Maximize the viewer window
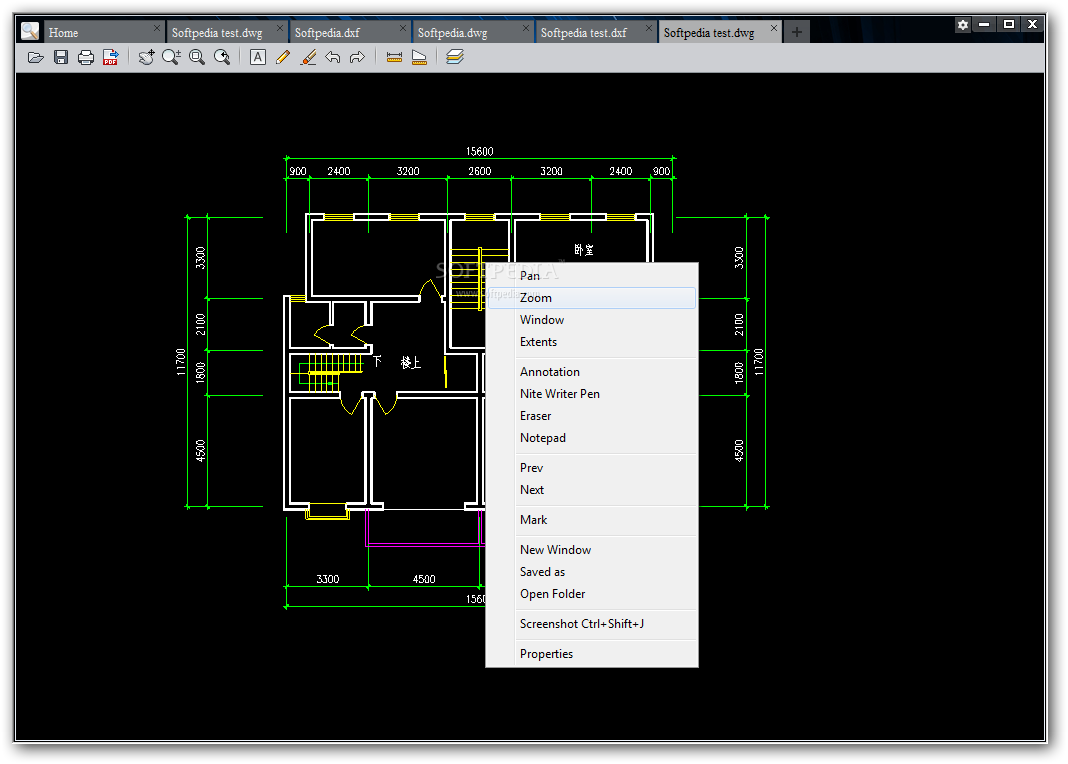This screenshot has height=764, width=1068. (1009, 25)
